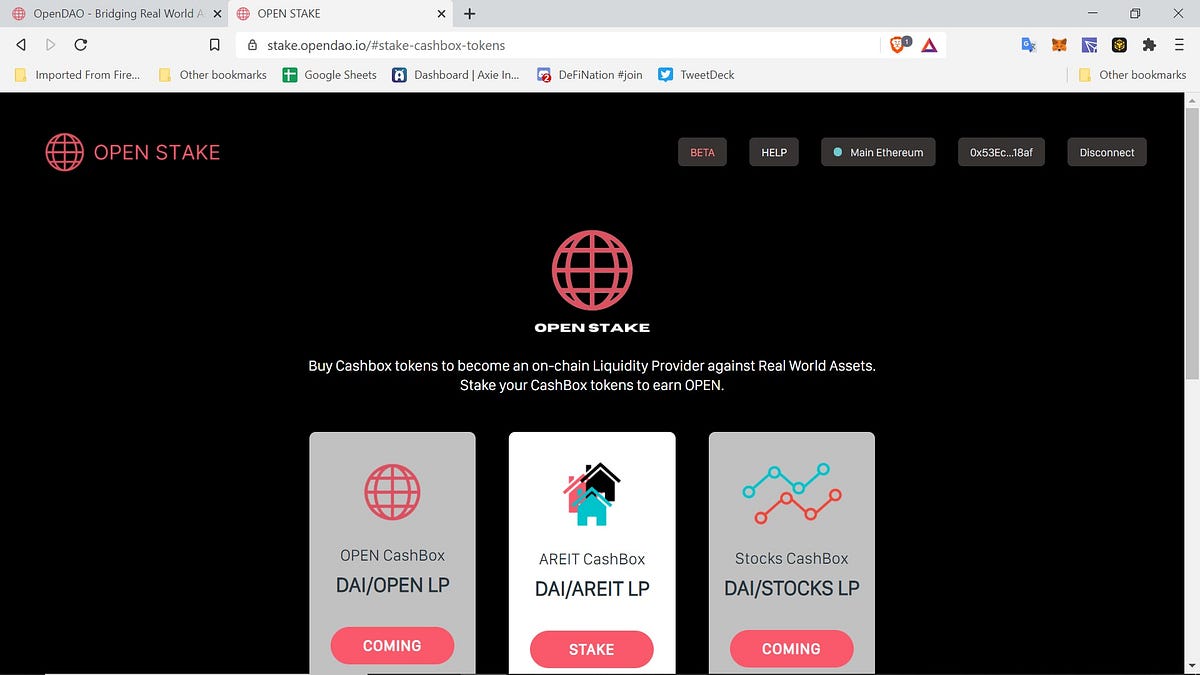Switch to the OpenDAO tab
Screen dimensions: 1200x675
[x=110, y=13]
